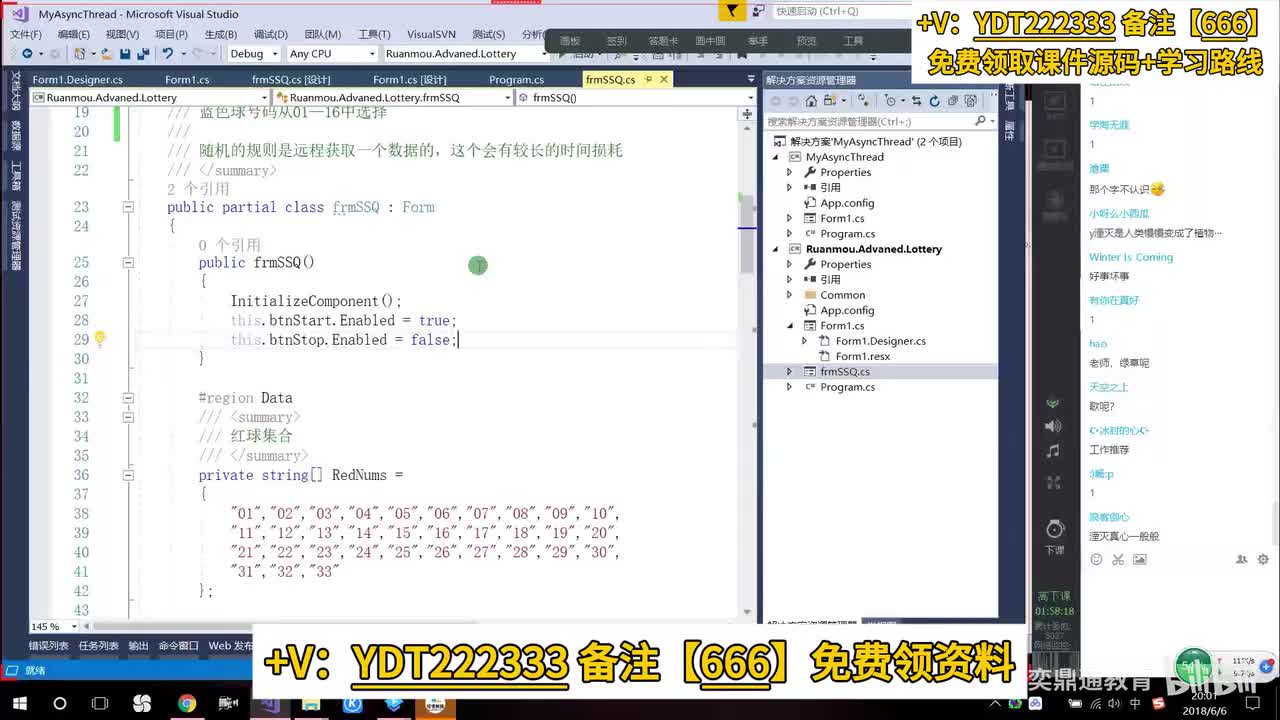Click the Home icon in Solution Explorer

tap(811, 101)
